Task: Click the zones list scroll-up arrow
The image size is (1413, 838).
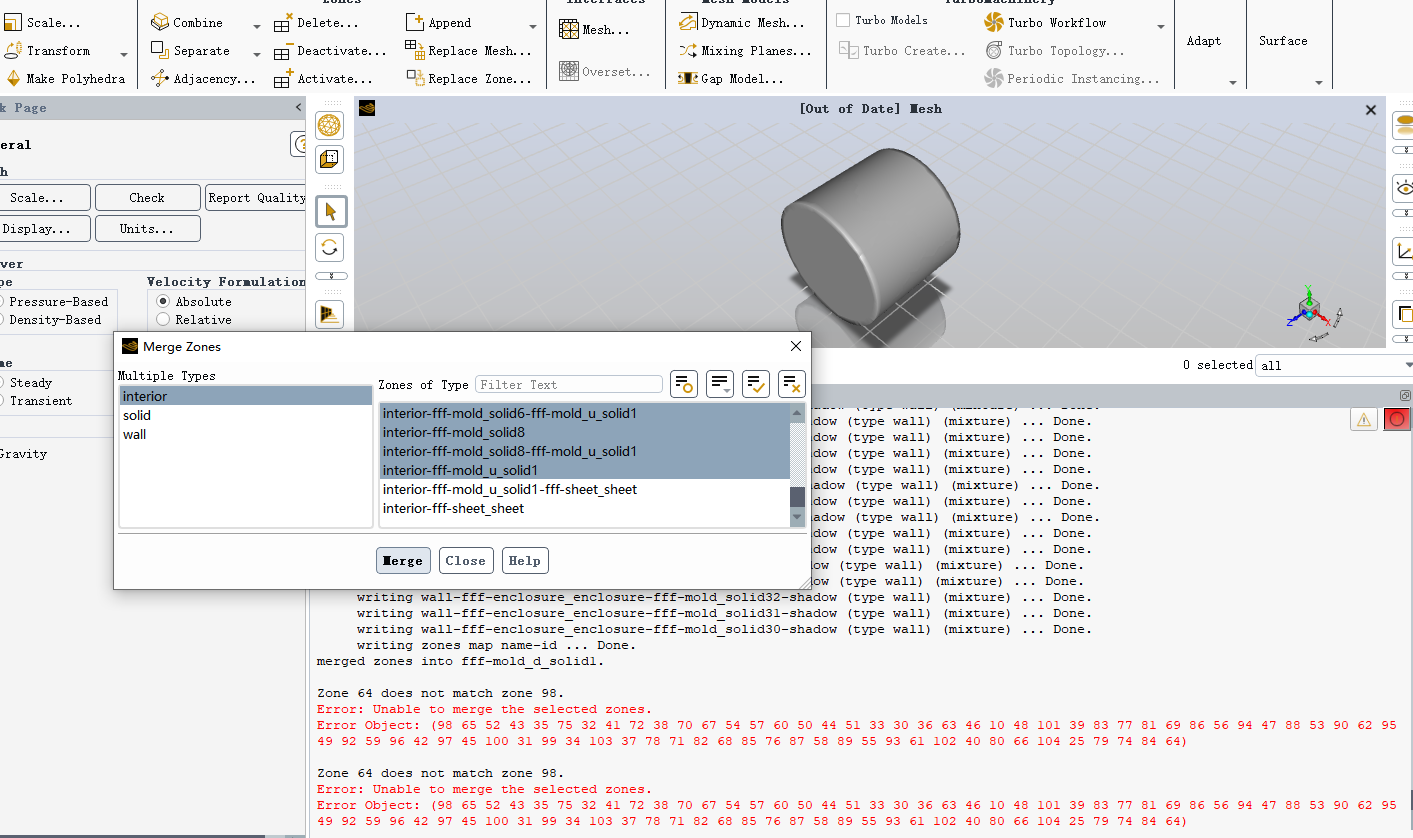Action: (797, 412)
